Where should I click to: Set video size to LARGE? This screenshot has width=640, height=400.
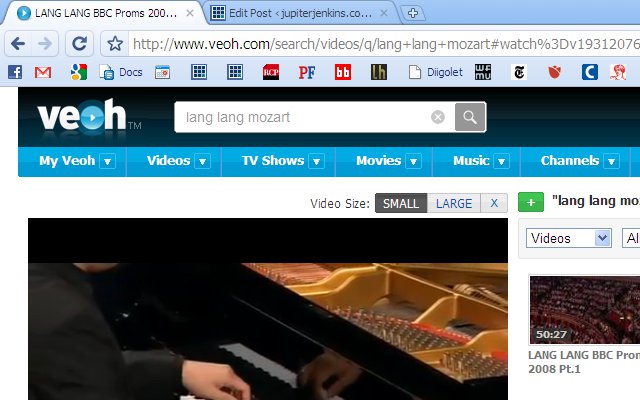click(x=453, y=203)
